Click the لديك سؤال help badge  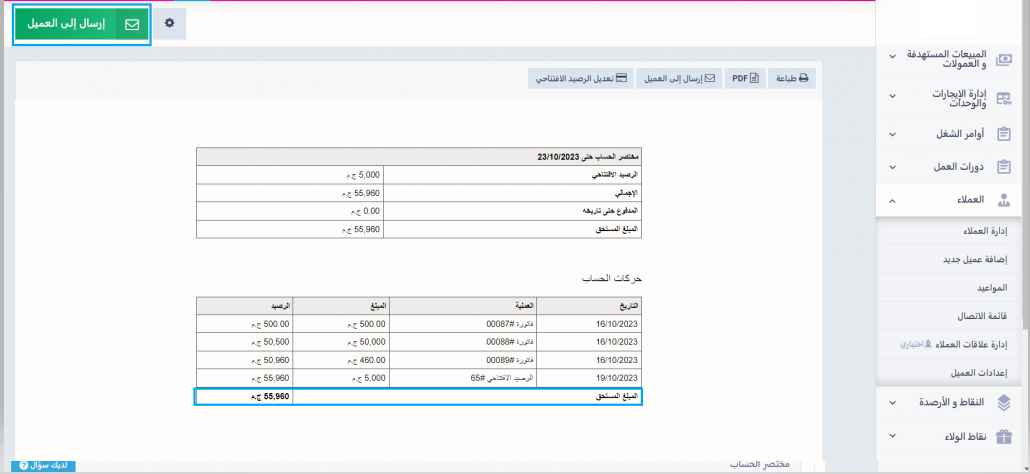point(47,466)
